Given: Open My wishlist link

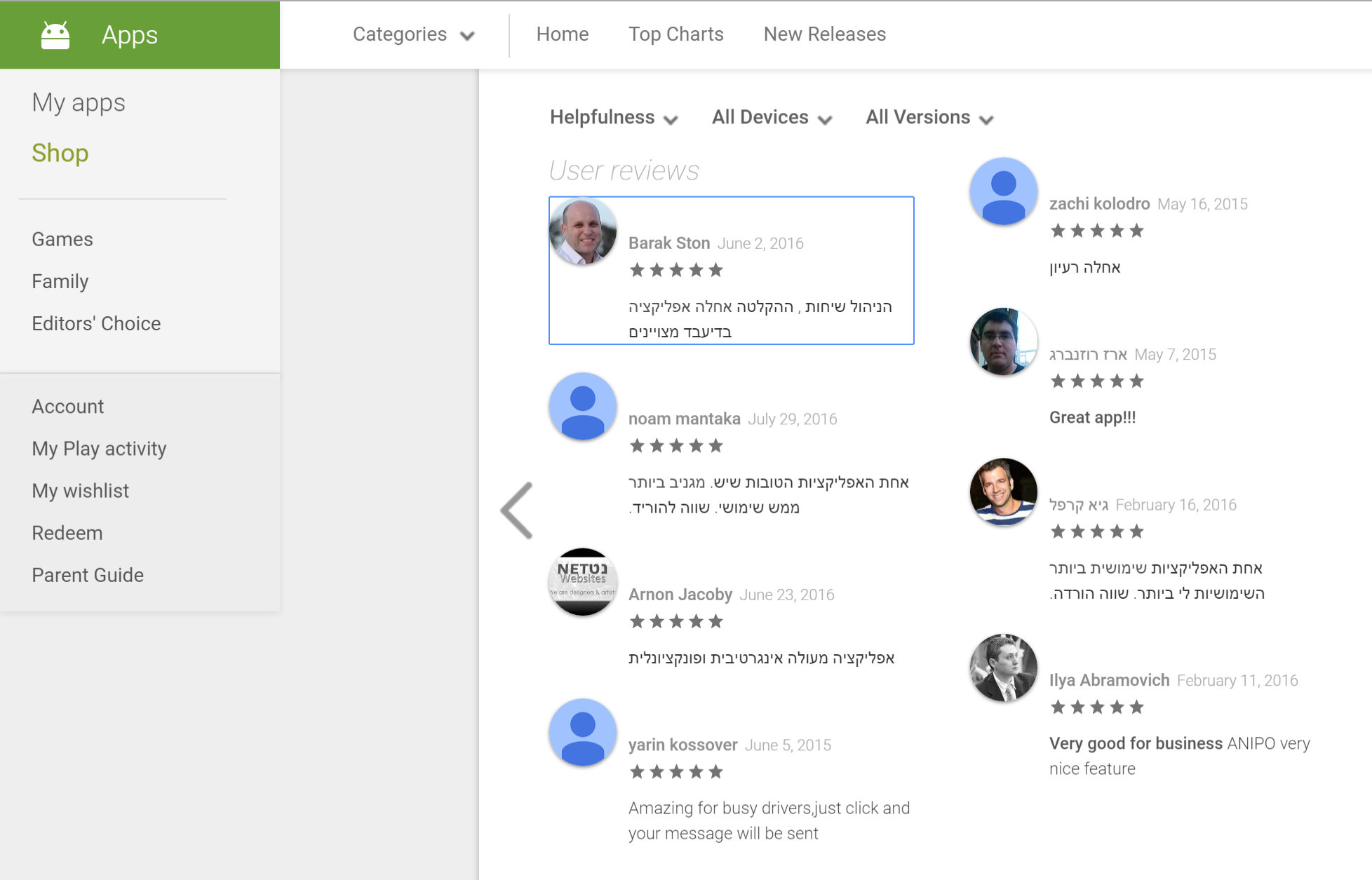Looking at the screenshot, I should [81, 491].
